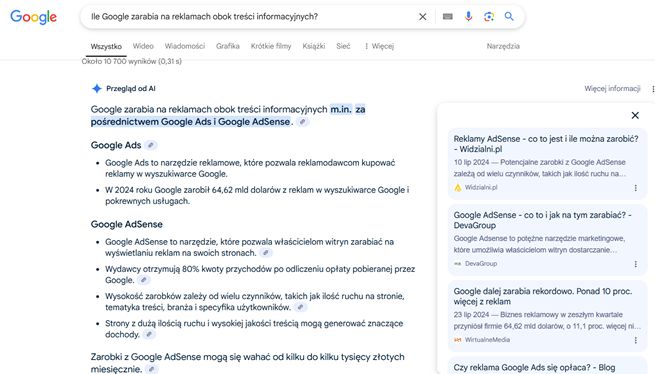Open three-dot menu on DevaGroup card
The width and height of the screenshot is (655, 374).
(635, 264)
